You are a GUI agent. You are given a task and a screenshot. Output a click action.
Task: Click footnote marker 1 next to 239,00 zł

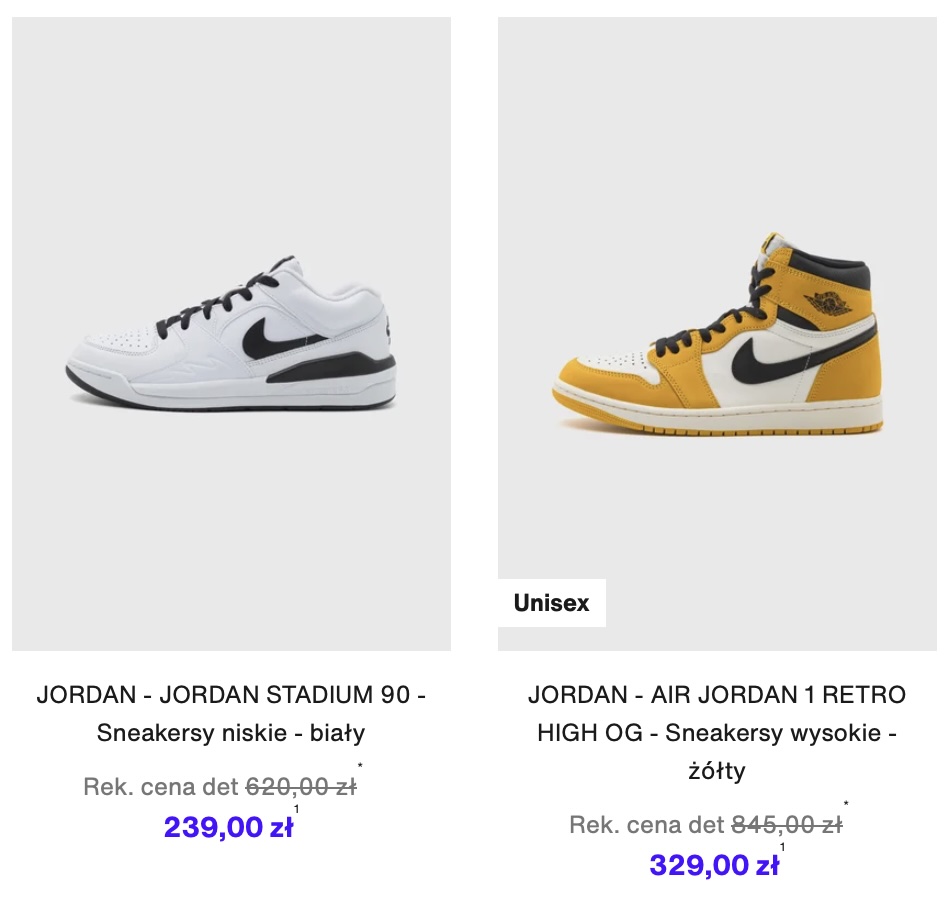click(x=296, y=809)
